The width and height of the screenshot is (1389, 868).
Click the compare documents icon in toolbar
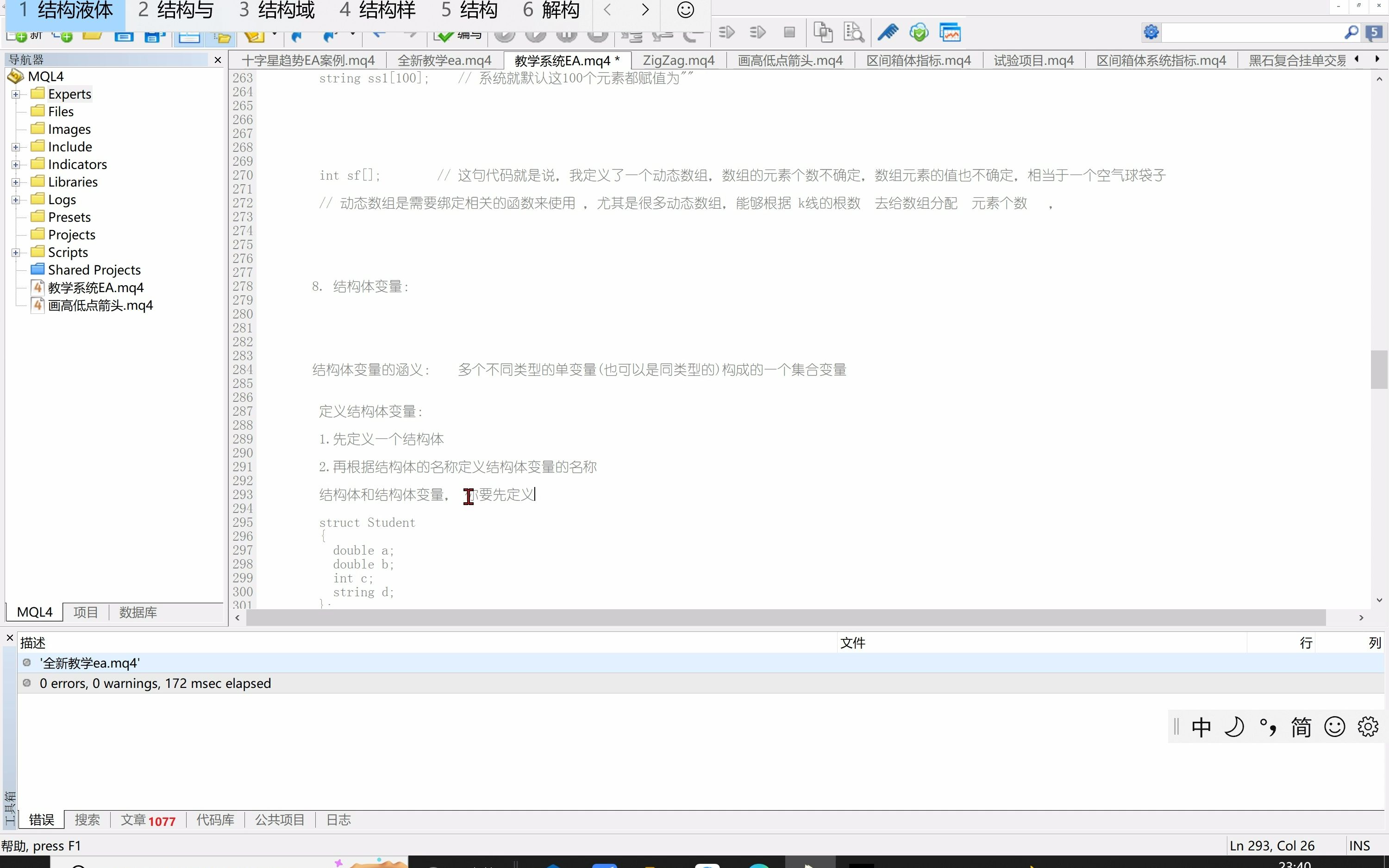822,32
